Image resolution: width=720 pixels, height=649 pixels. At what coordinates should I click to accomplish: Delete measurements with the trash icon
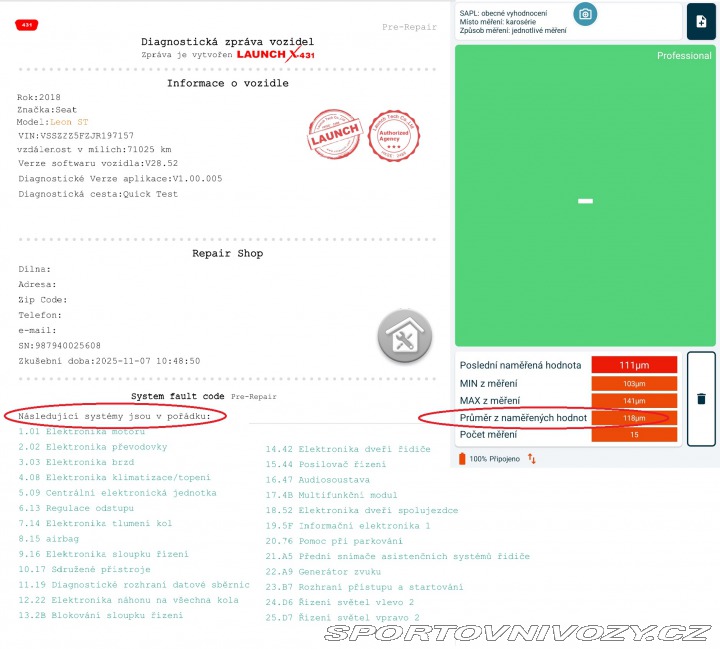click(701, 398)
